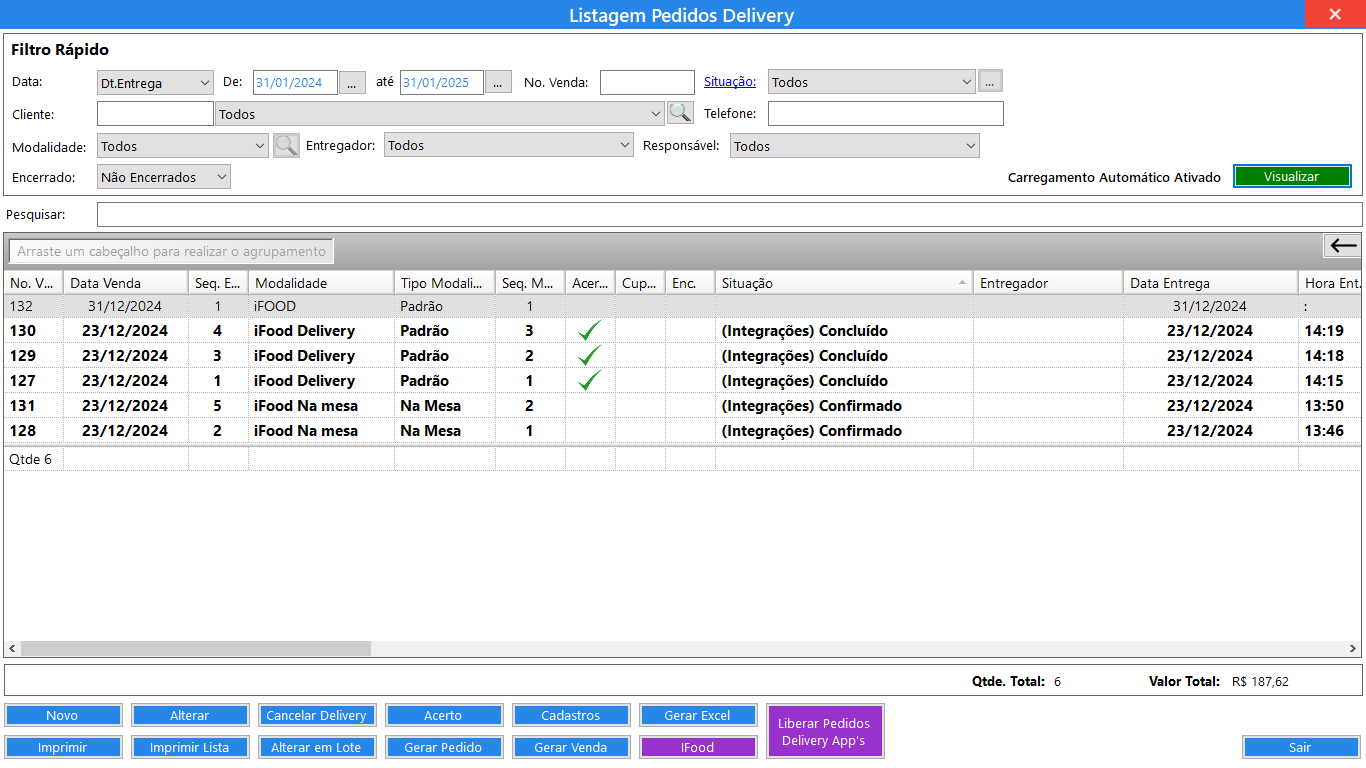The width and height of the screenshot is (1366, 768).
Task: Click the De date field 31/01/2024
Action: coord(295,83)
